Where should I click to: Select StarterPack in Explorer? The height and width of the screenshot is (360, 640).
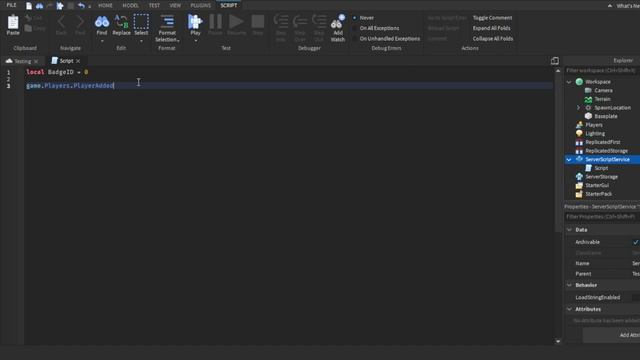coord(598,194)
